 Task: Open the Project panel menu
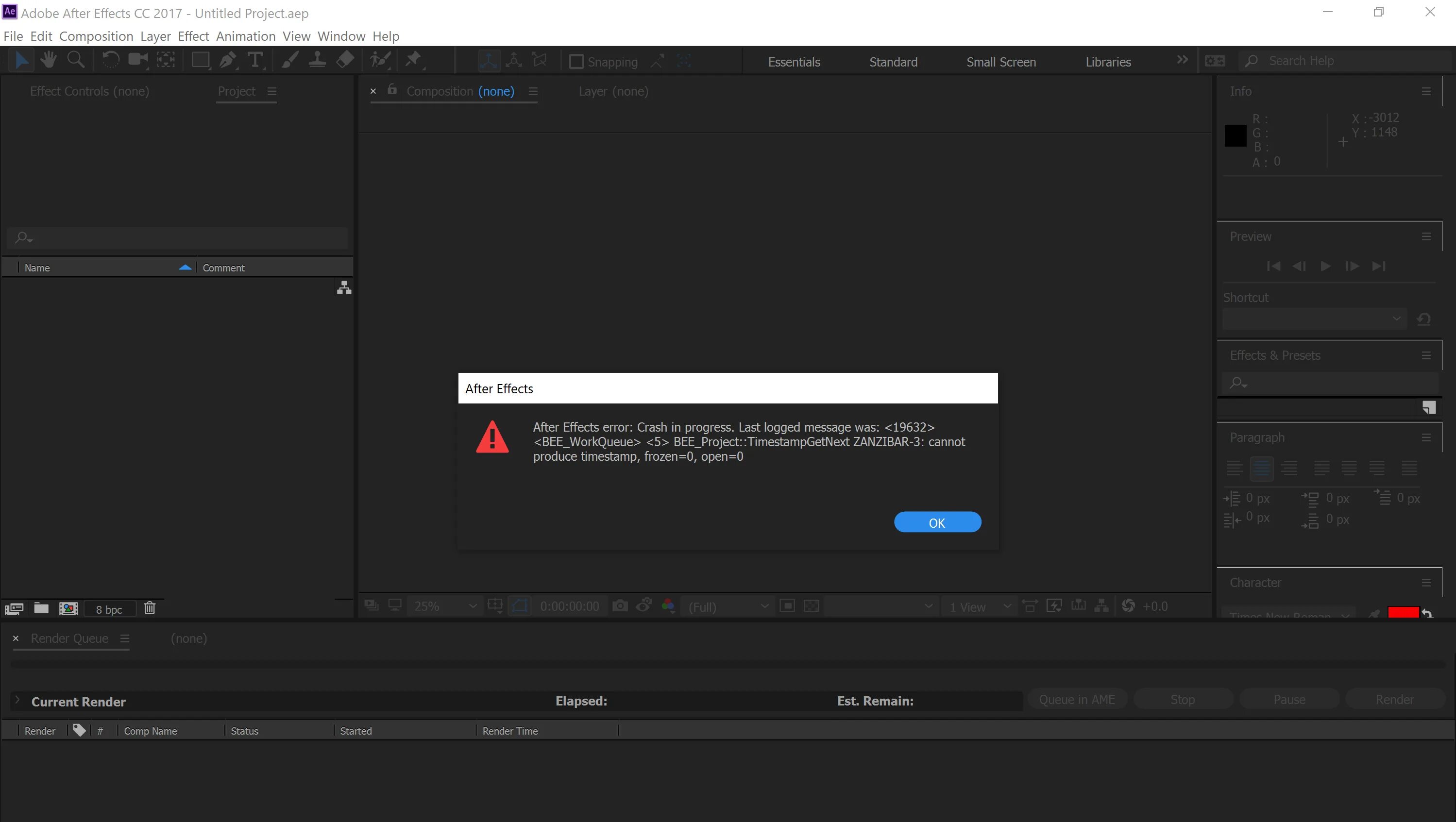click(272, 91)
